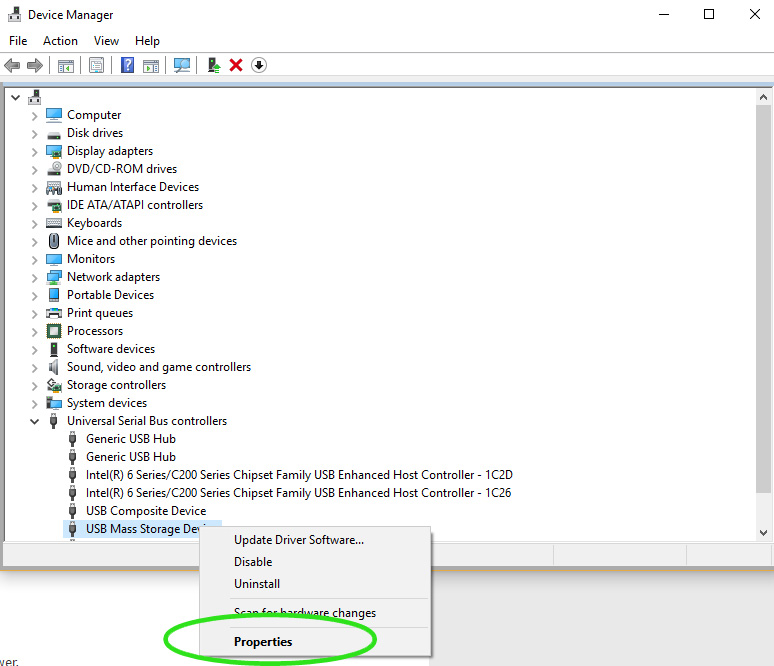The height and width of the screenshot is (666, 774).
Task: Click the Universal Serial Bus controllers plug icon
Action: pyautogui.click(x=54, y=421)
